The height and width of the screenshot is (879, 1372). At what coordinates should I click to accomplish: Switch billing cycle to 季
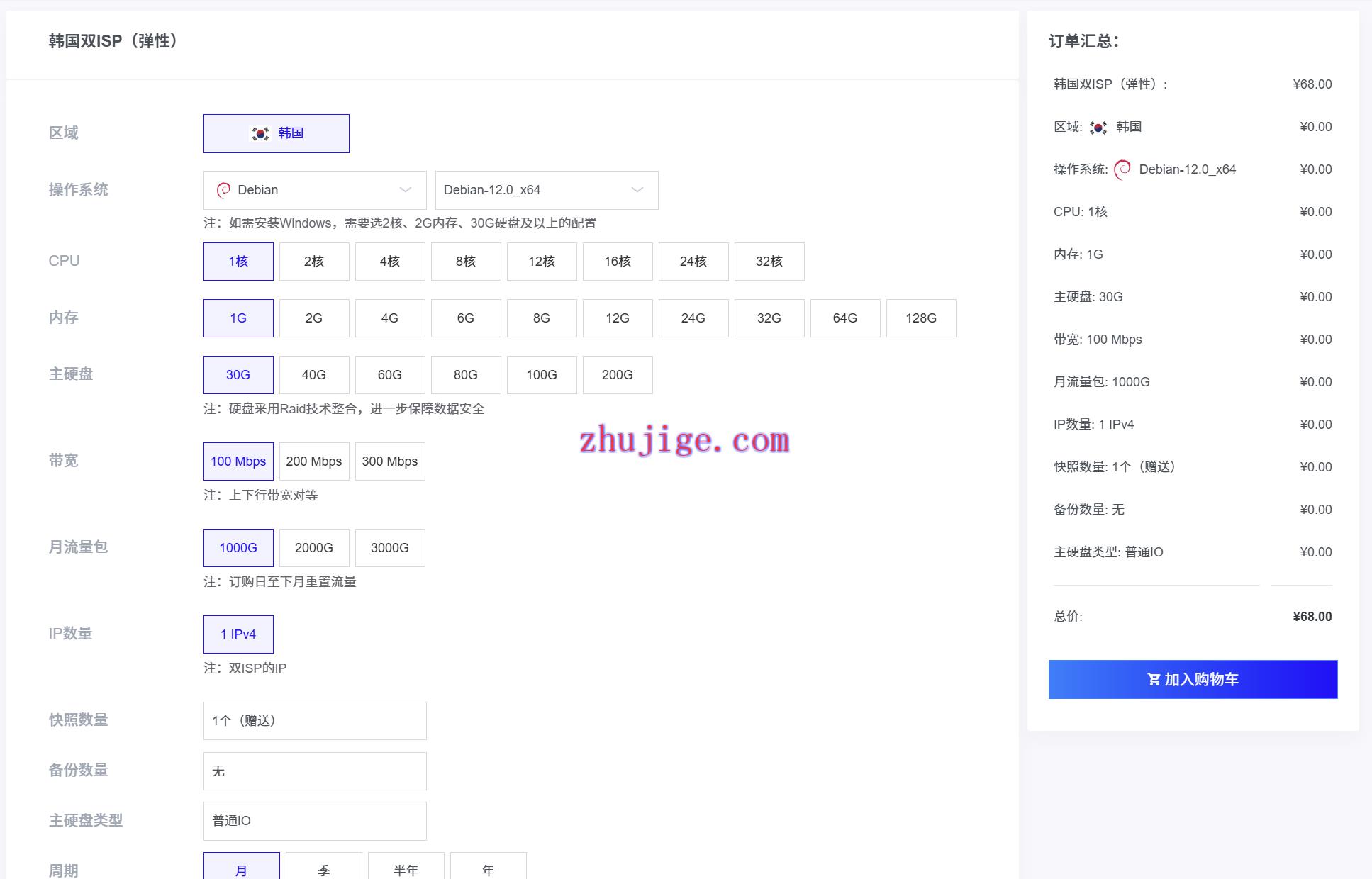pos(323,869)
